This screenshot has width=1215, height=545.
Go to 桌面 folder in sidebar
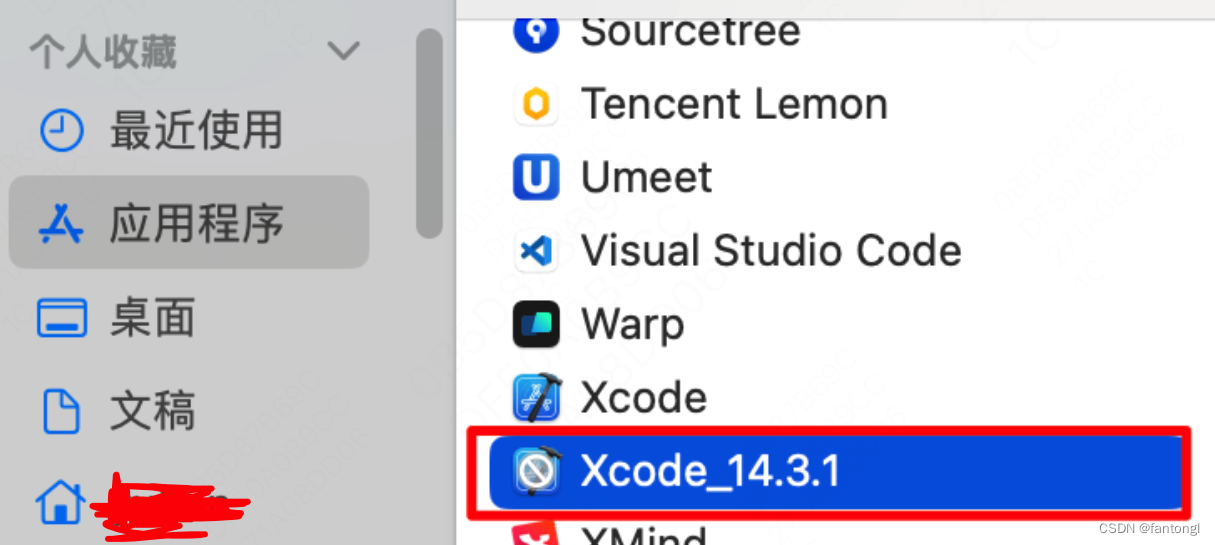point(117,318)
